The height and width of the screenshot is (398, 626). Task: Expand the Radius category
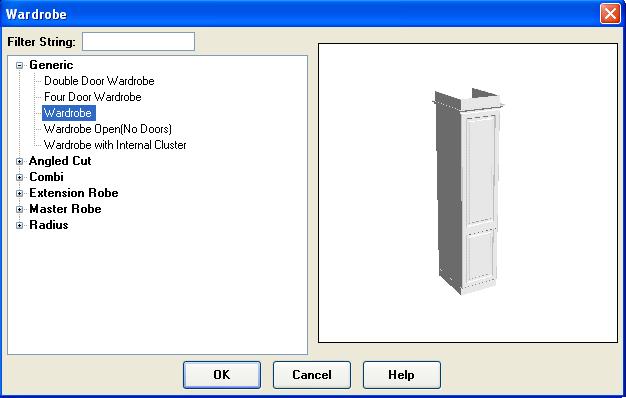click(x=19, y=225)
